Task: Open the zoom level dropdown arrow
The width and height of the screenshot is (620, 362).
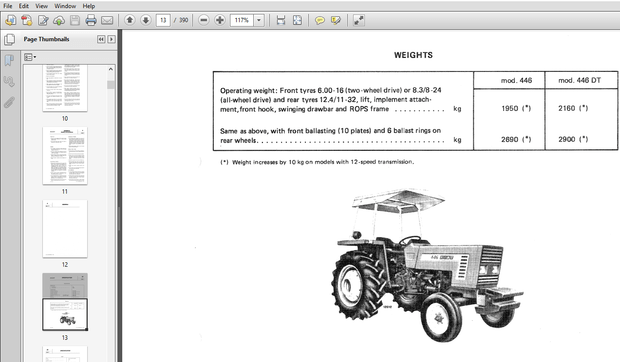Action: pos(259,20)
